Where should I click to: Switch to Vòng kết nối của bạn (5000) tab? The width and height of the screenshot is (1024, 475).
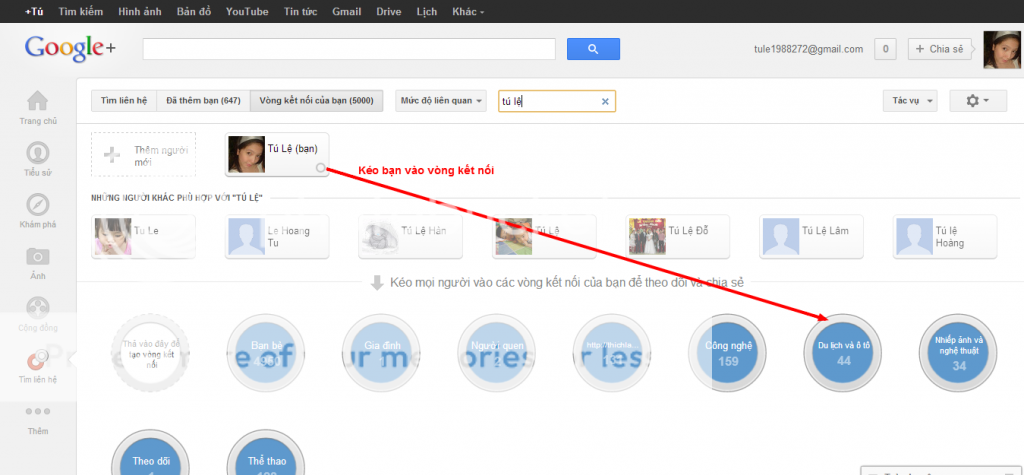(316, 101)
